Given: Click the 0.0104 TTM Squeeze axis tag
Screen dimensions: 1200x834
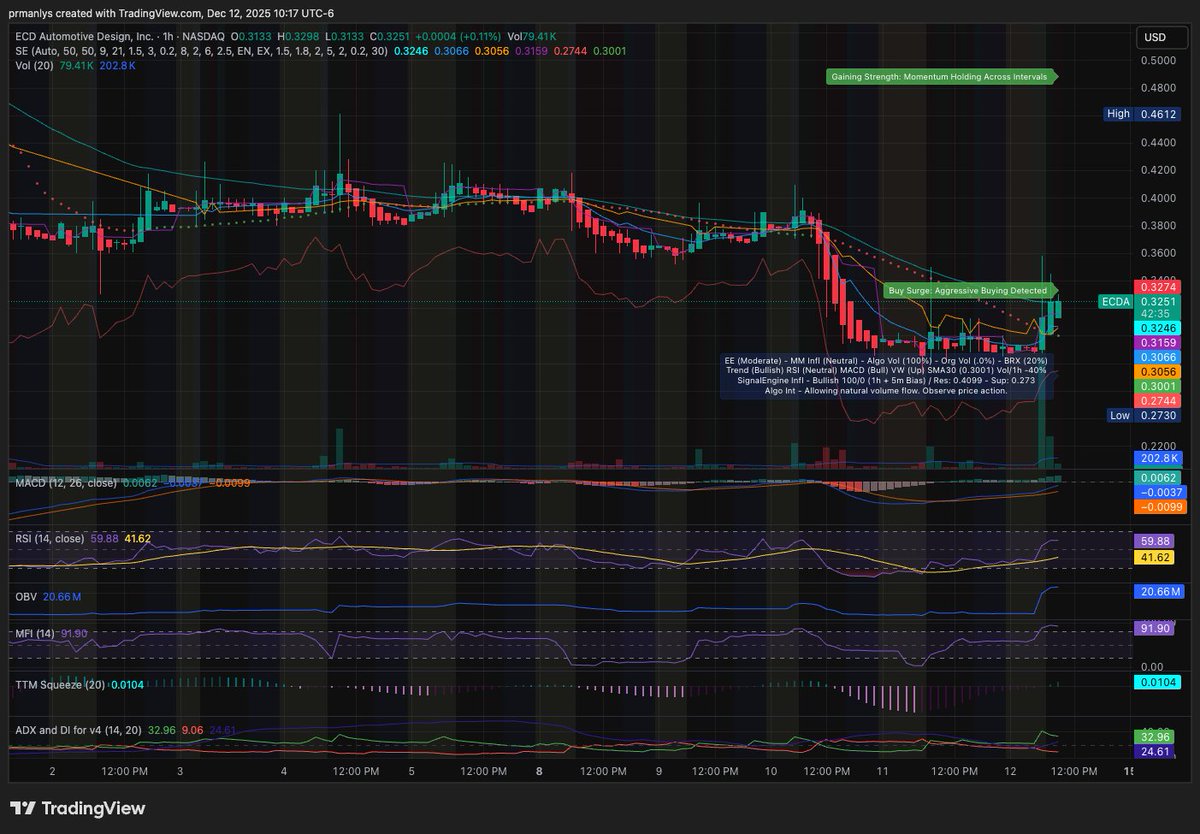Looking at the screenshot, I should pyautogui.click(x=1156, y=682).
